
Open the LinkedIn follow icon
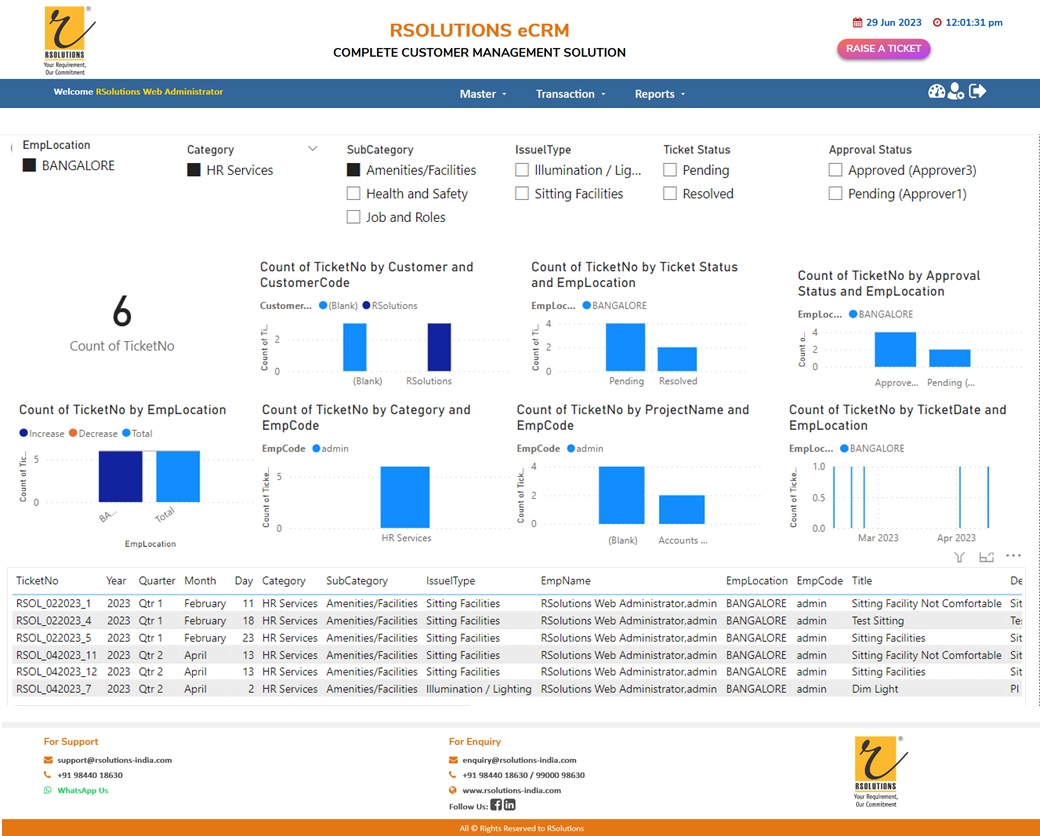[x=510, y=805]
